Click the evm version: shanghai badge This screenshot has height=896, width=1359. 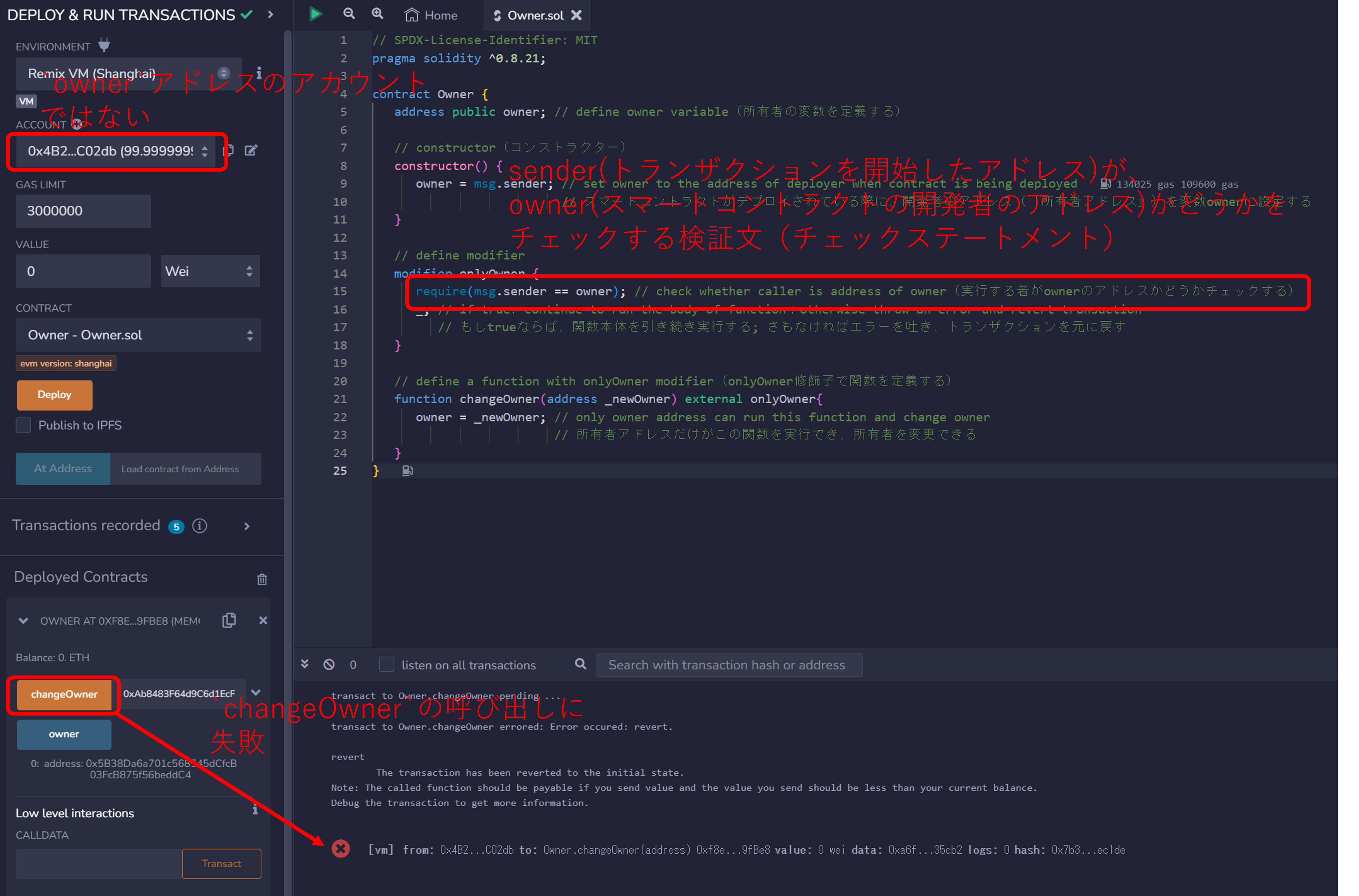(66, 364)
